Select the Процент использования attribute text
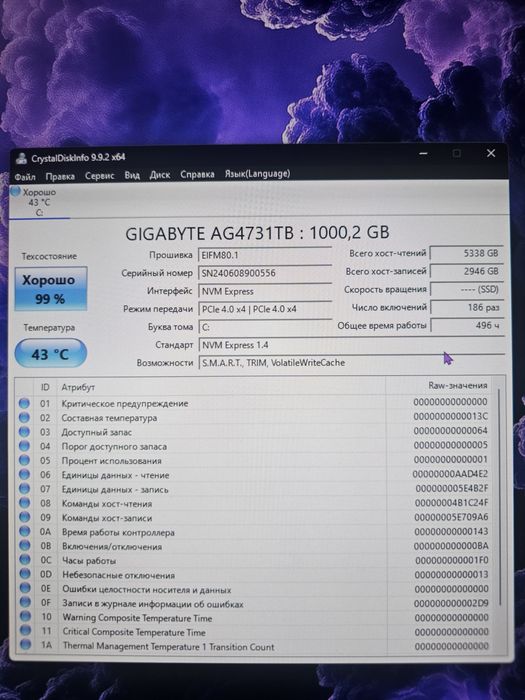Screen dimensions: 525x700 coord(112,461)
